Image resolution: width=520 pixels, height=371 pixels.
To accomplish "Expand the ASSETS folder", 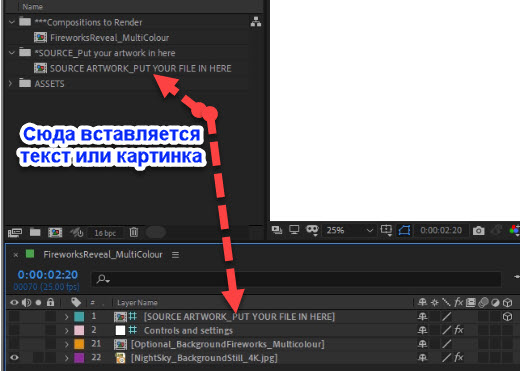I will coord(11,83).
